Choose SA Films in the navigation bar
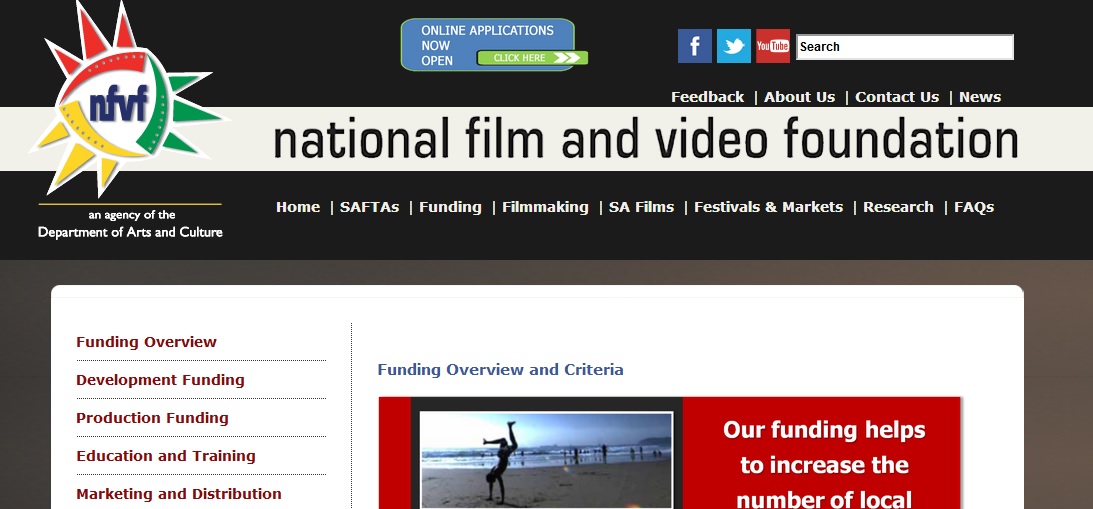The height and width of the screenshot is (509, 1093). pos(641,207)
